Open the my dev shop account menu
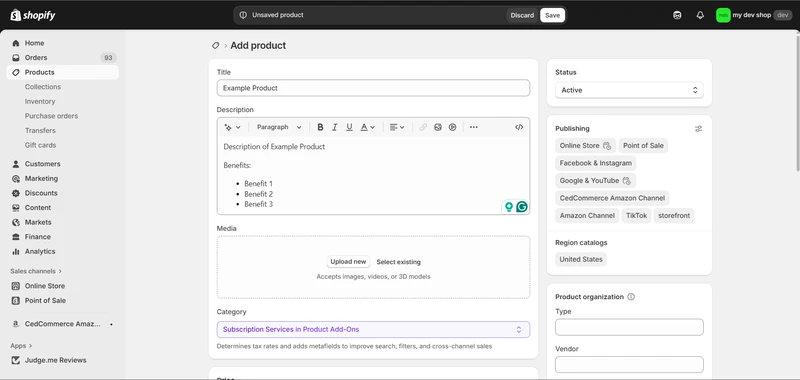The width and height of the screenshot is (800, 380). pos(754,15)
